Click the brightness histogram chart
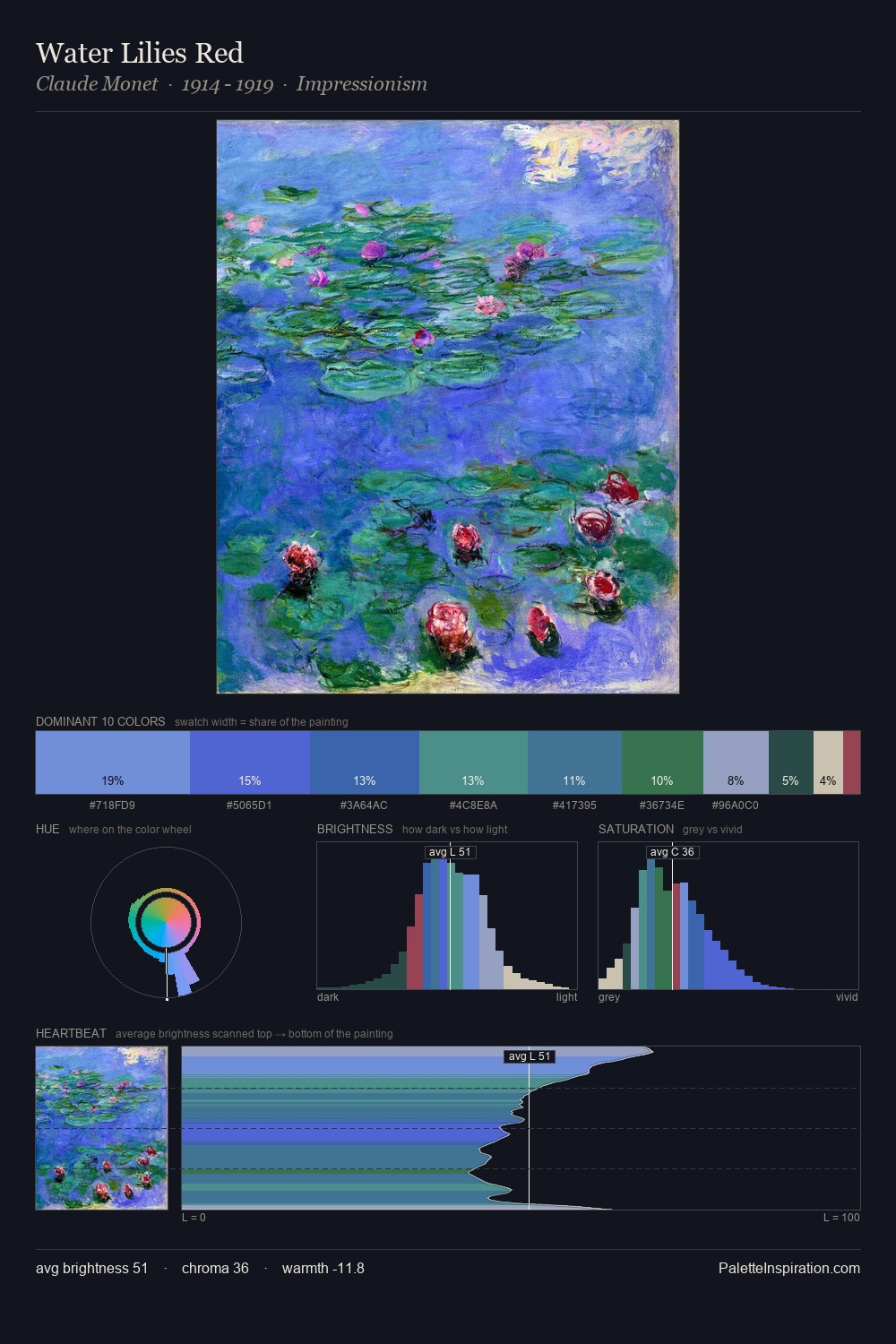This screenshot has height=1344, width=896. point(447,916)
